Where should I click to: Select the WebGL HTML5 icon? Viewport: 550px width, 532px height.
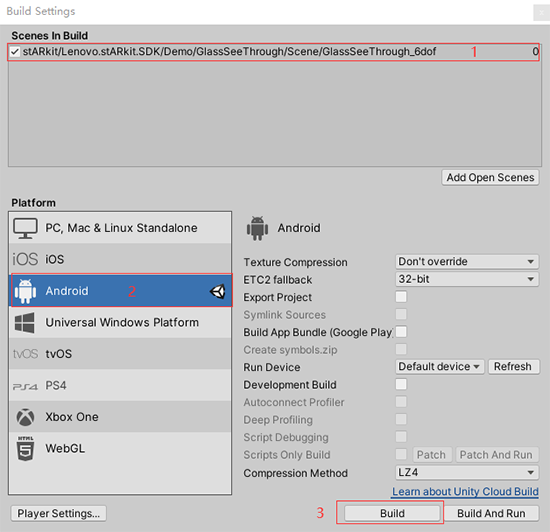[26, 449]
